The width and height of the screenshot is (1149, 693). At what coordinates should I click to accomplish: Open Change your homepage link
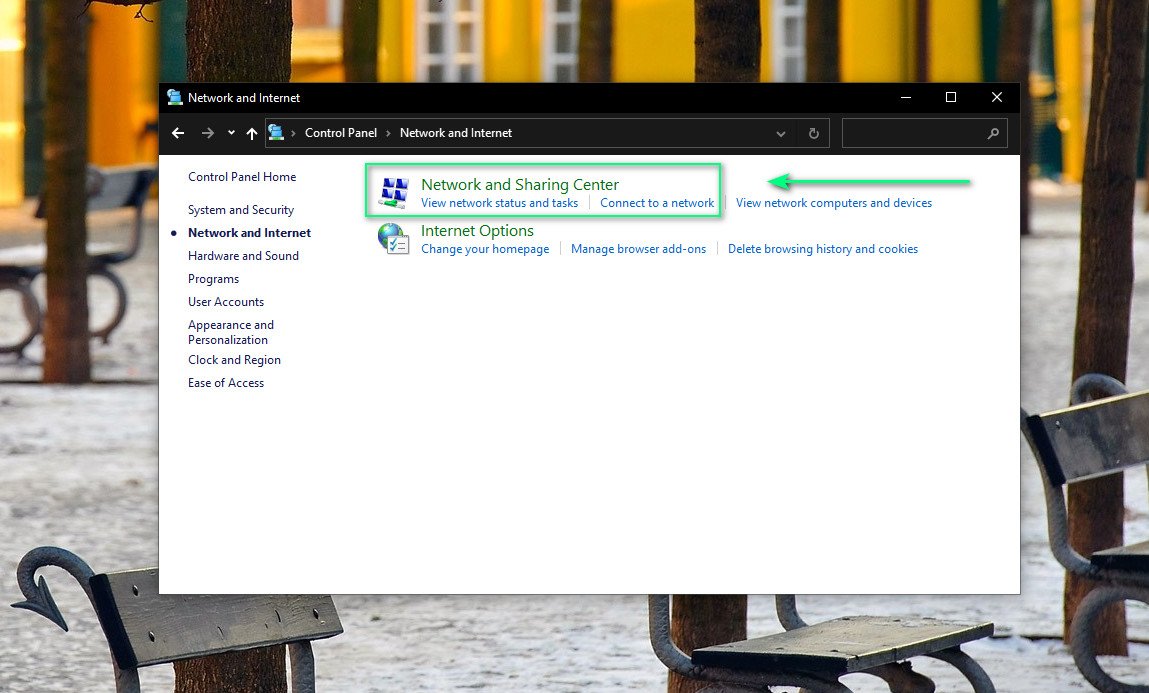[485, 249]
